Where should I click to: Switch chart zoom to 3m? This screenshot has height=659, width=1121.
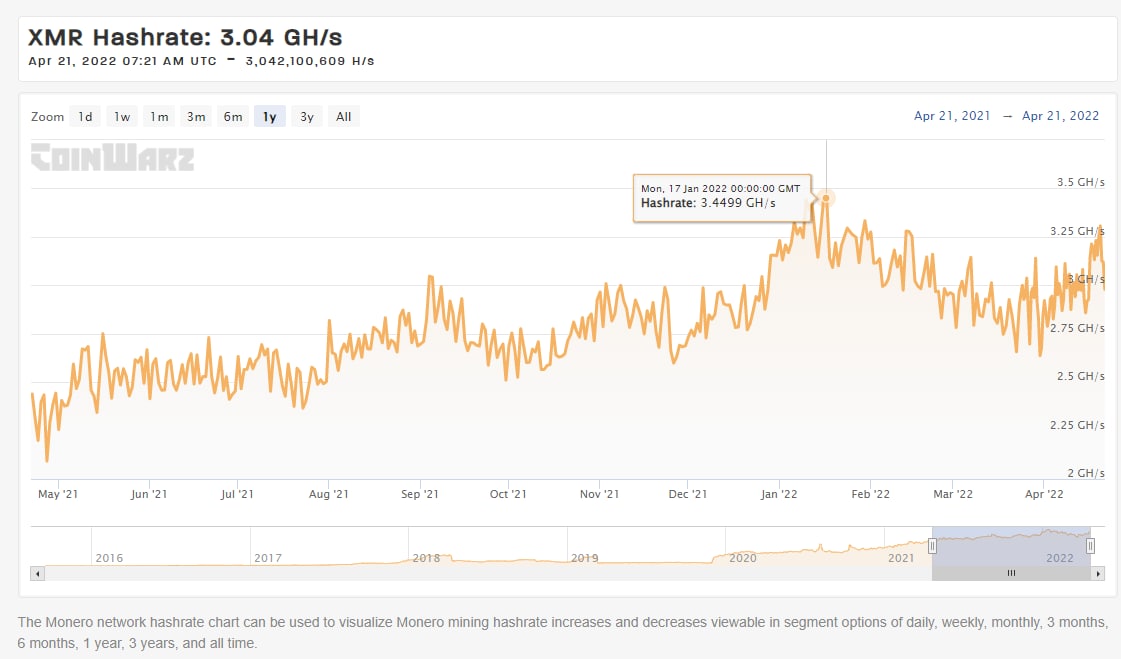coord(196,117)
